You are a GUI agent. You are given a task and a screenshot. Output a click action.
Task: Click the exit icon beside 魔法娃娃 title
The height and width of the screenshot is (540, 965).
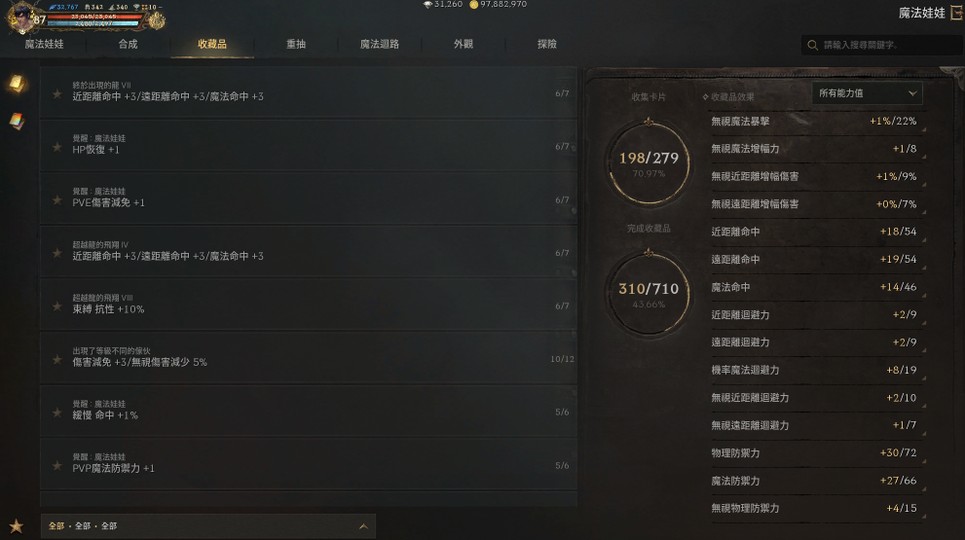(956, 13)
